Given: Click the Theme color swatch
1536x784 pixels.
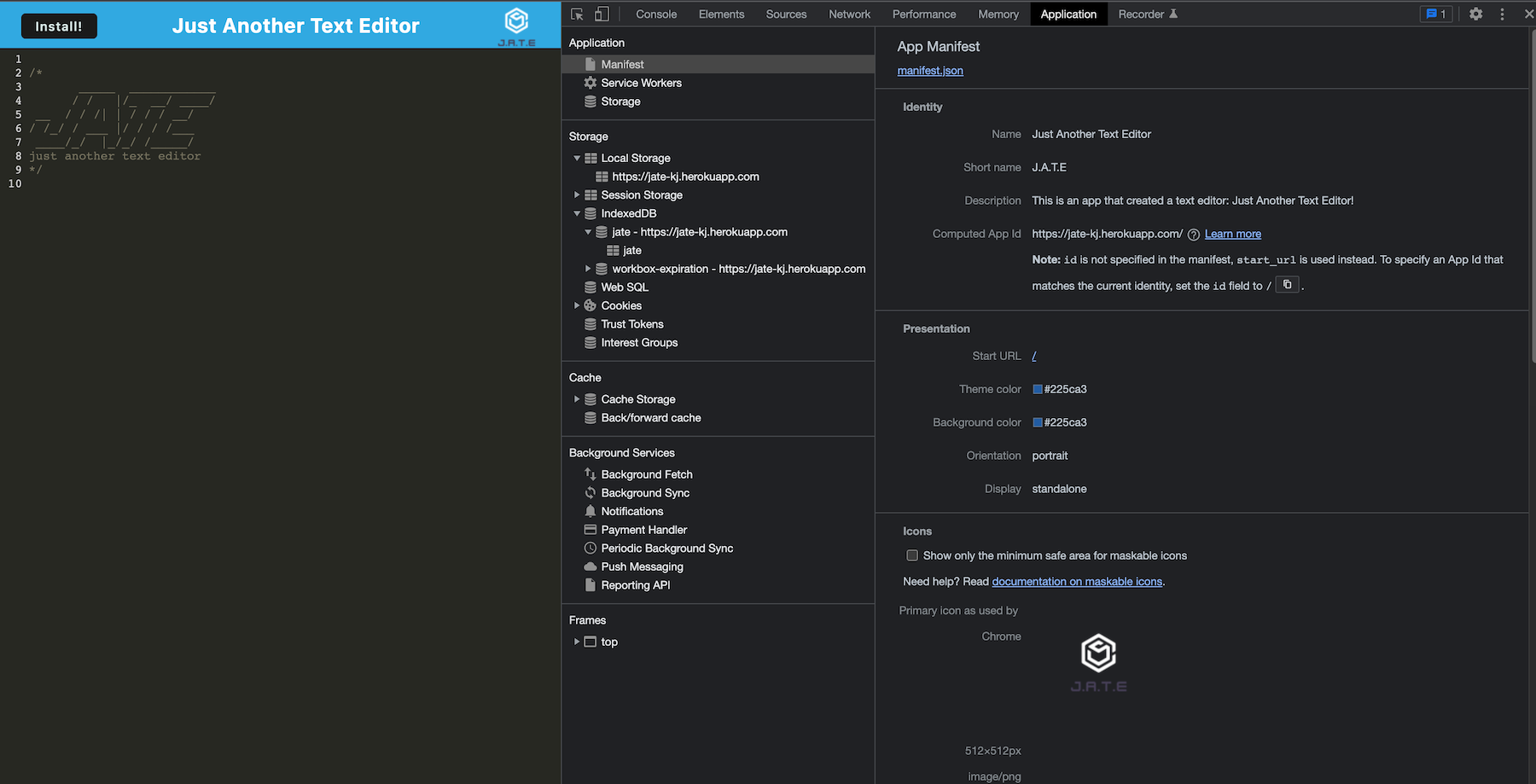Looking at the screenshot, I should coord(1038,389).
